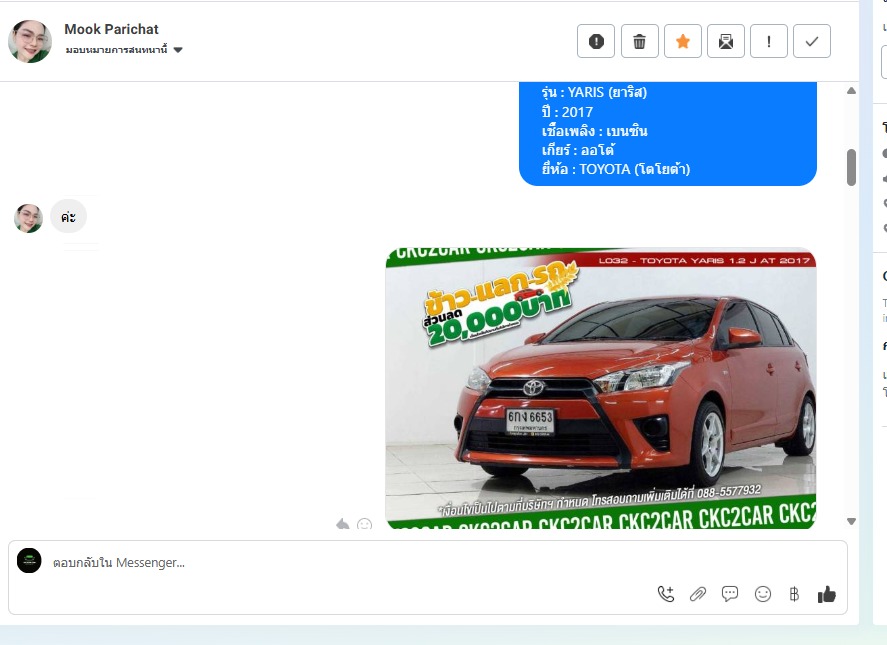Toggle the orange star follow-up flag
The image size is (887, 645).
(683, 41)
